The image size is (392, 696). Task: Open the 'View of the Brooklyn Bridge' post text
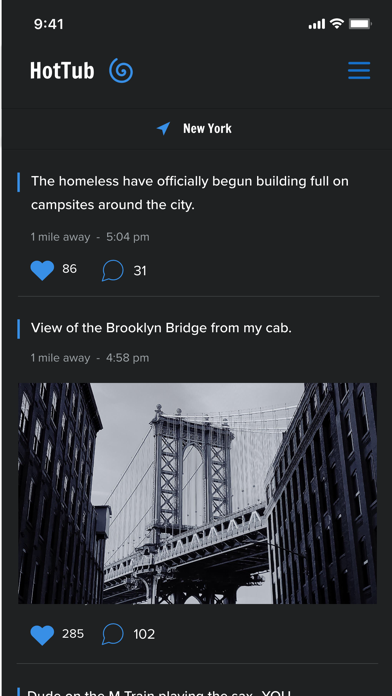(161, 328)
